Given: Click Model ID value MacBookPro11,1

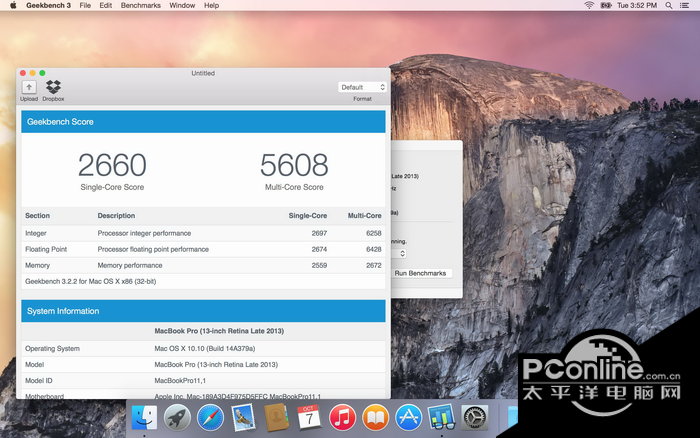Looking at the screenshot, I should point(180,380).
